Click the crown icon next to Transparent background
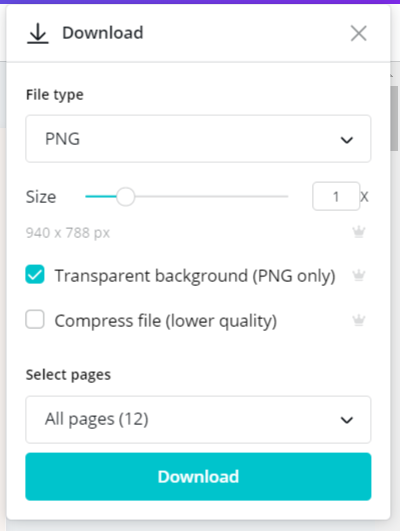The image size is (400, 531). (x=359, y=275)
